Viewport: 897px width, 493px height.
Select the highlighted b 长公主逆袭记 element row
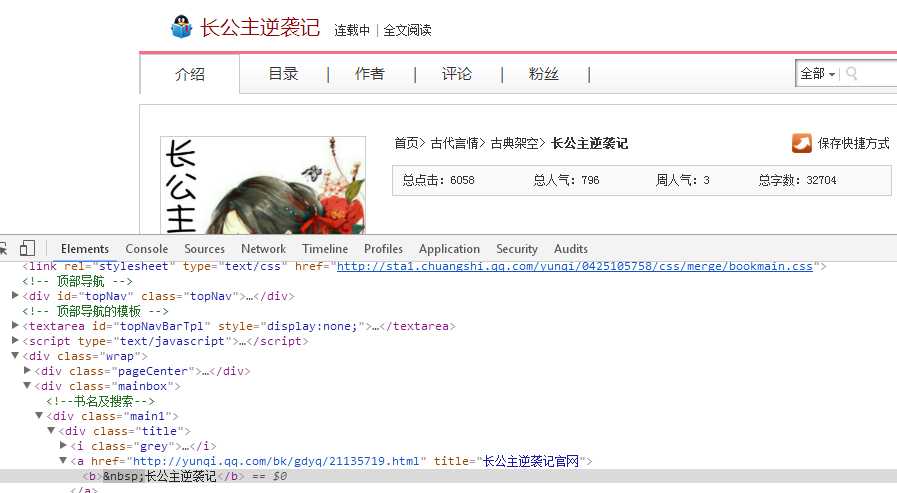click(448, 476)
